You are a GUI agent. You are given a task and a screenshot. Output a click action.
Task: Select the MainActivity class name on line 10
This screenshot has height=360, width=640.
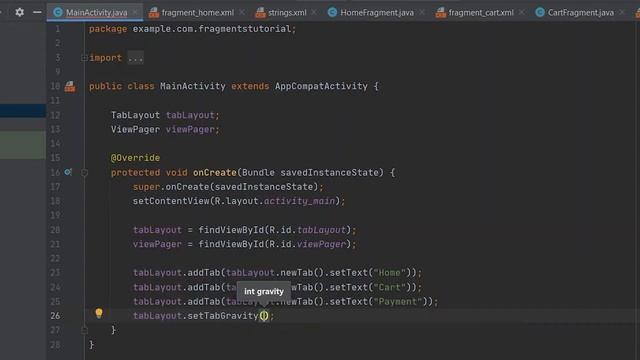click(193, 86)
